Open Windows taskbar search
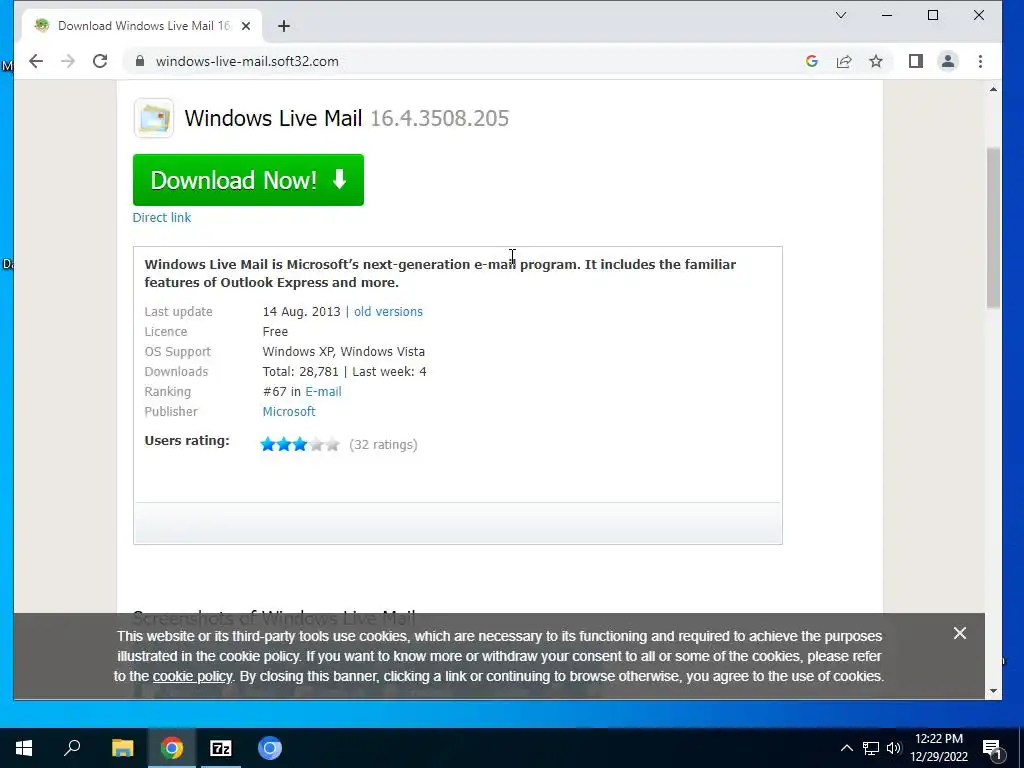1024x768 pixels. (72, 748)
